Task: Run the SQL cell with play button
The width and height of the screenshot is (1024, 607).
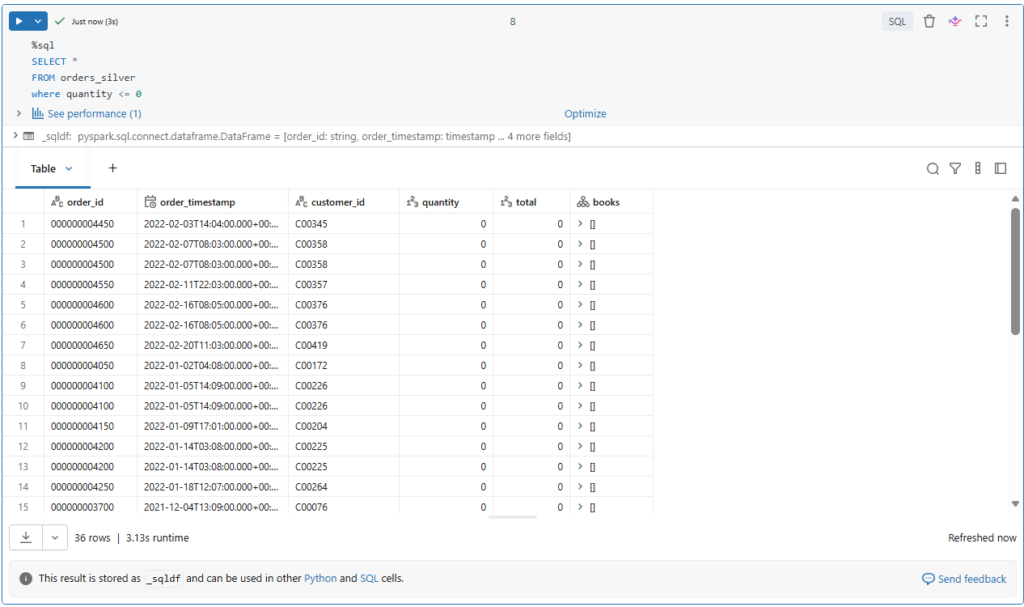Action: 19,21
